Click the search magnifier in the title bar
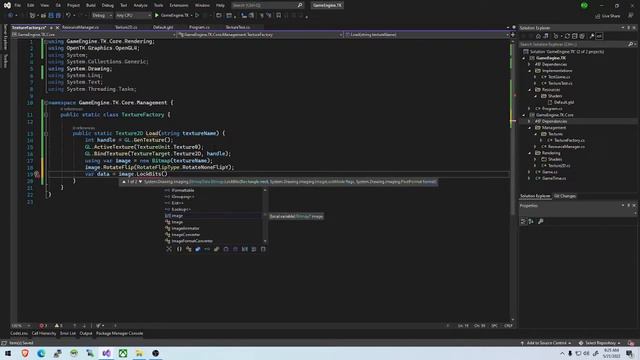Image resolution: width=640 pixels, height=360 pixels. tap(300, 5)
